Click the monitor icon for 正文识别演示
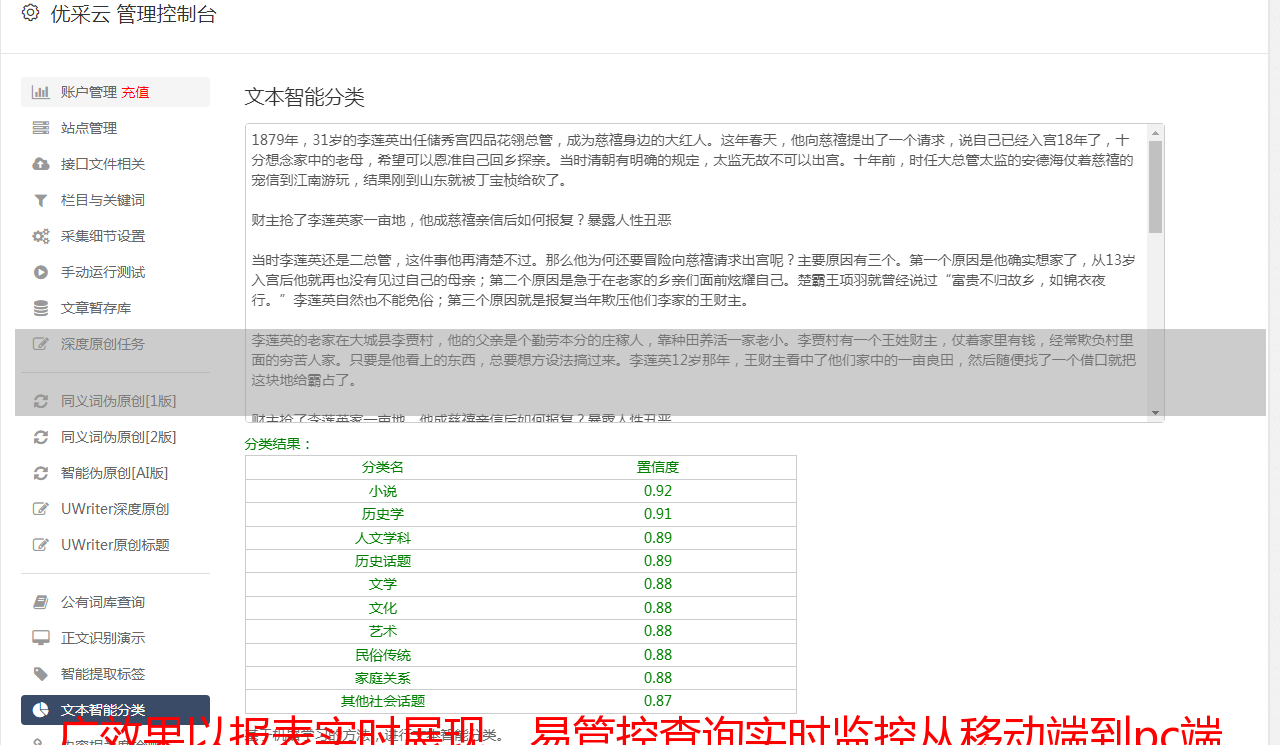Screen dimensions: 1280x745 41,638
